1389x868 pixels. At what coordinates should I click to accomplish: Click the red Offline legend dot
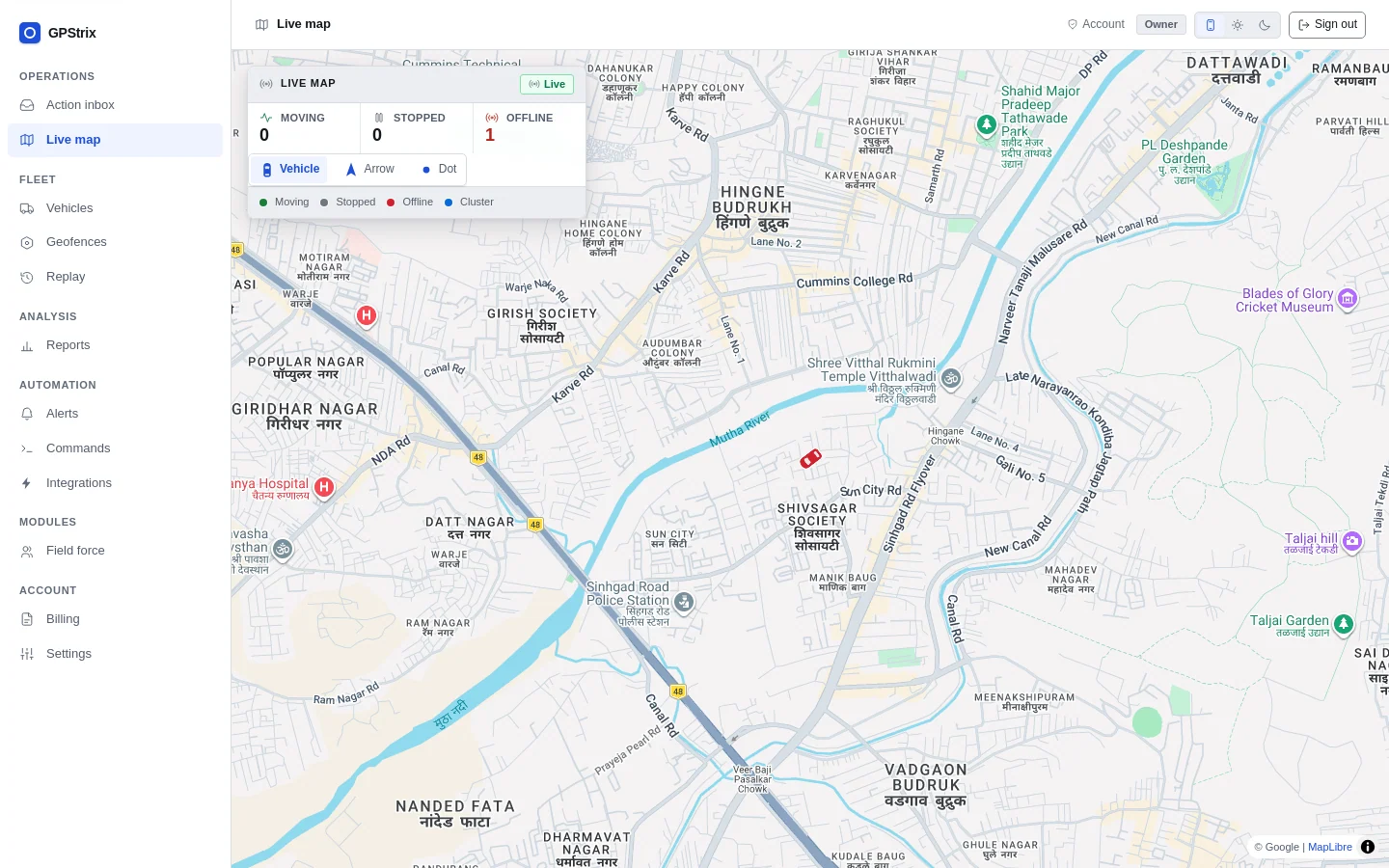[x=391, y=203]
